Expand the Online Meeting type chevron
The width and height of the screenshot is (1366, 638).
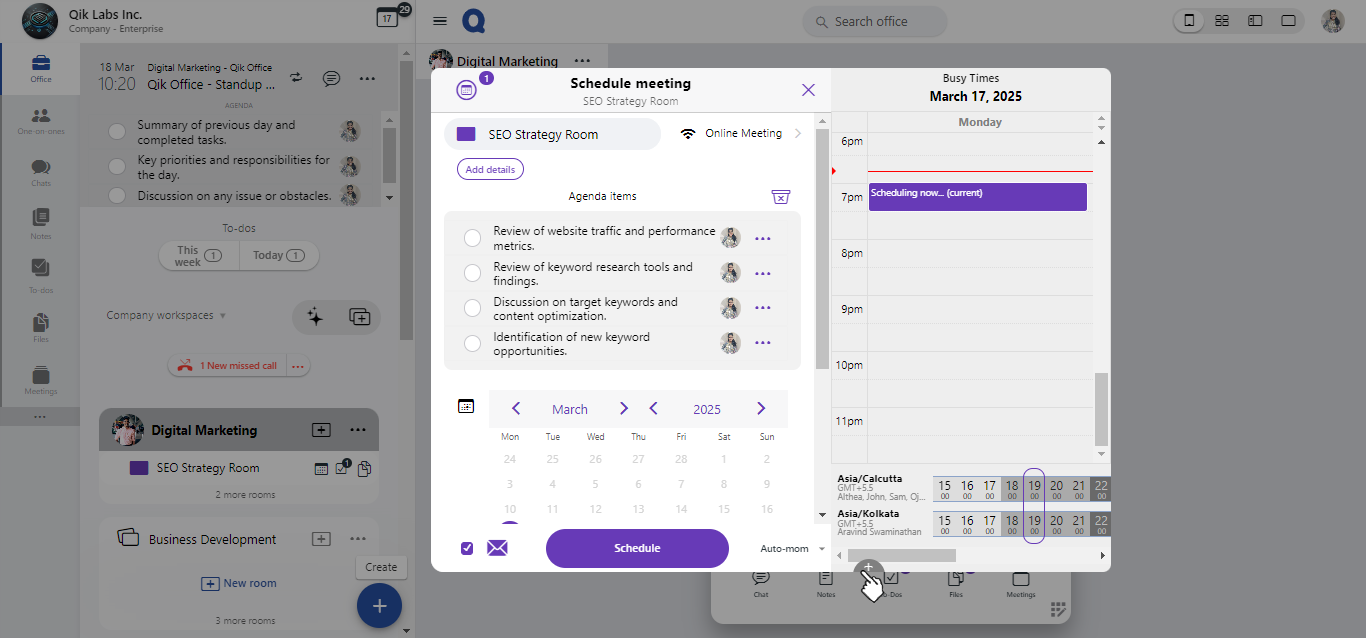(798, 134)
